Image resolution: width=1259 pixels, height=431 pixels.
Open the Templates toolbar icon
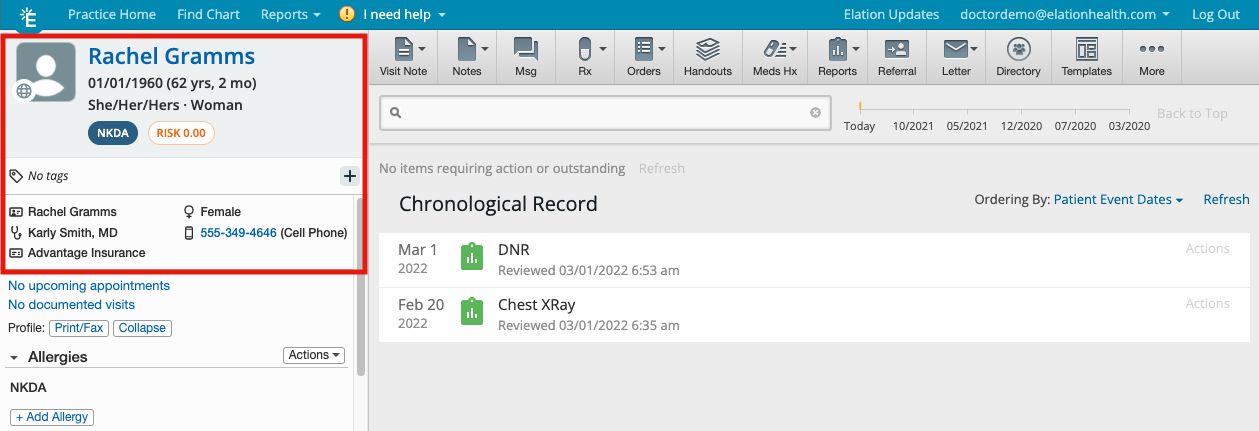[1086, 56]
